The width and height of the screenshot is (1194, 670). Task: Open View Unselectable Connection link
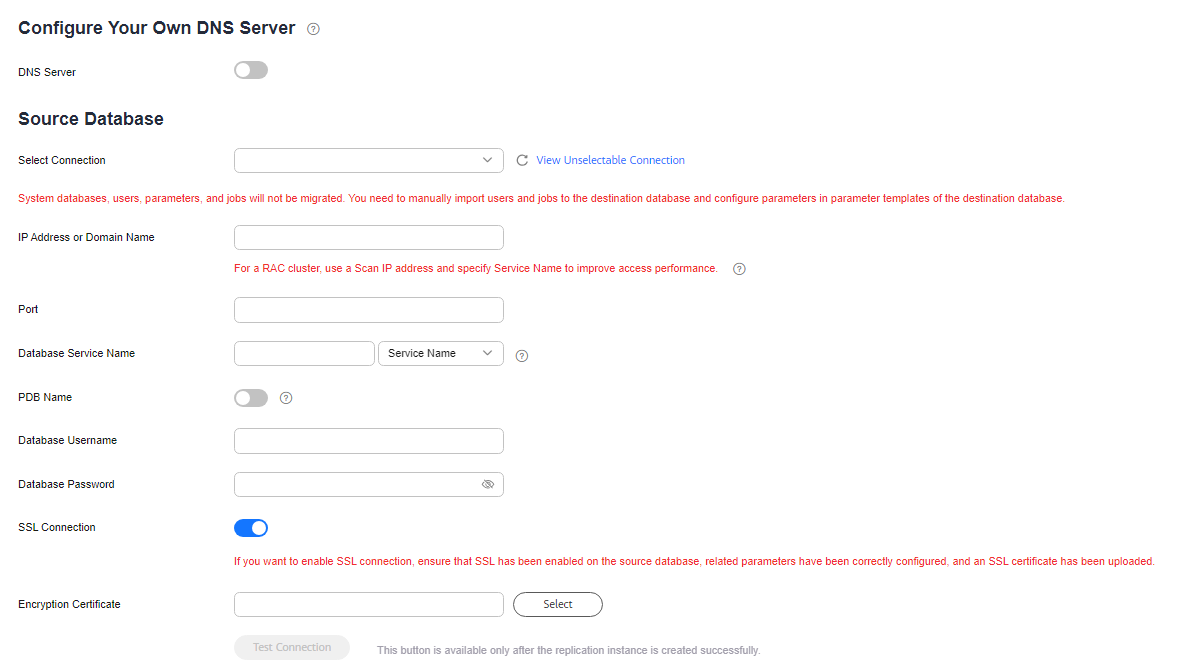(x=610, y=160)
